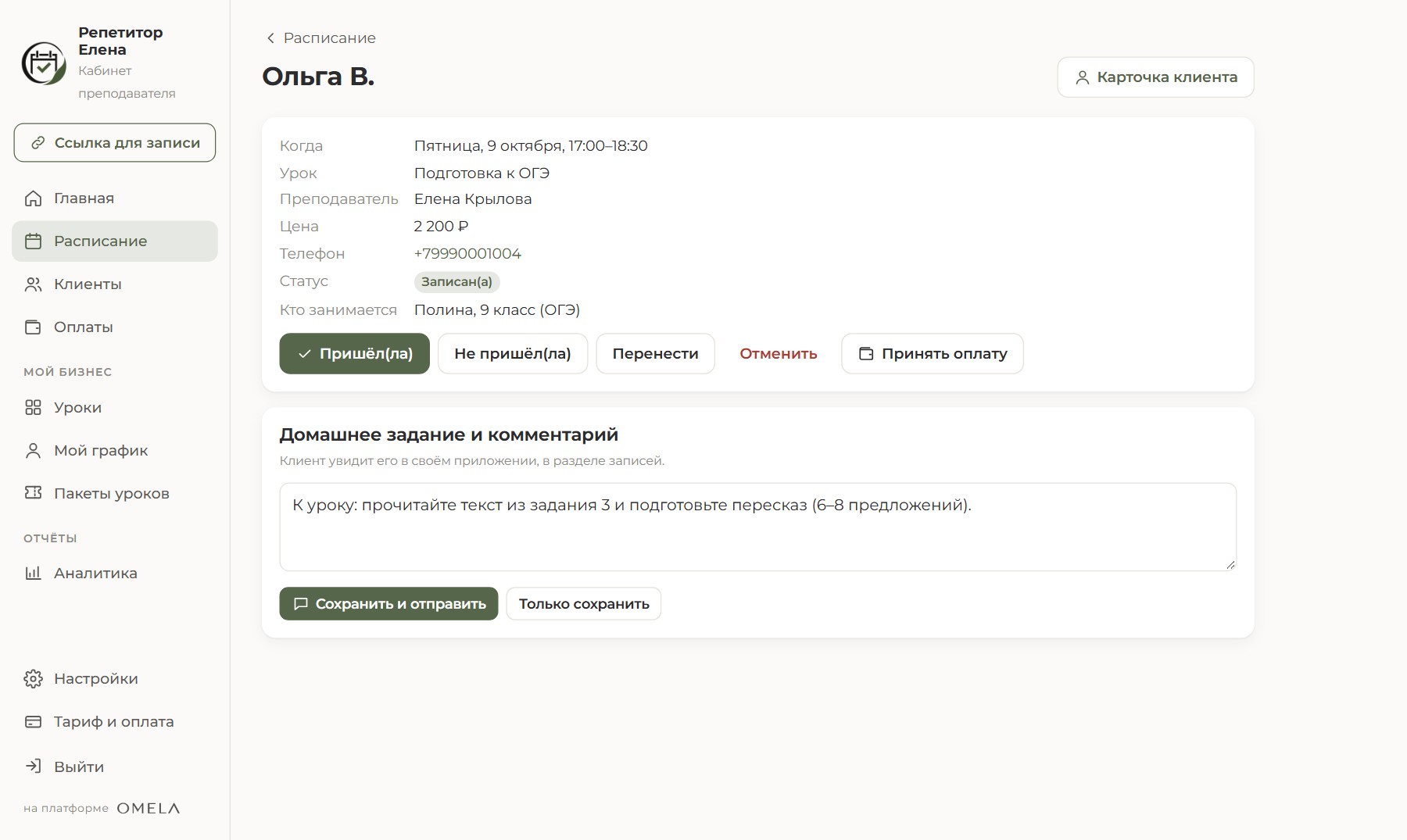Open Пакеты уроков page
This screenshot has width=1407, height=840.
[x=115, y=493]
